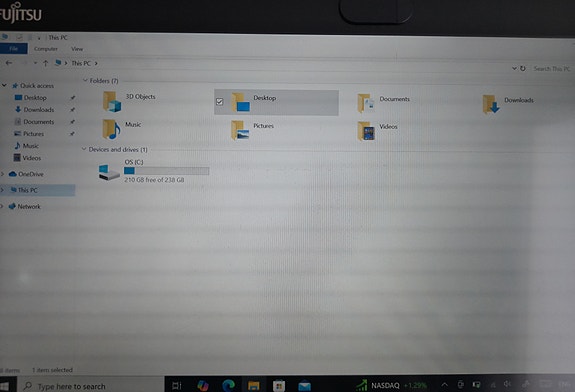Launch Copilot from the taskbar
The image size is (575, 392).
[203, 385]
